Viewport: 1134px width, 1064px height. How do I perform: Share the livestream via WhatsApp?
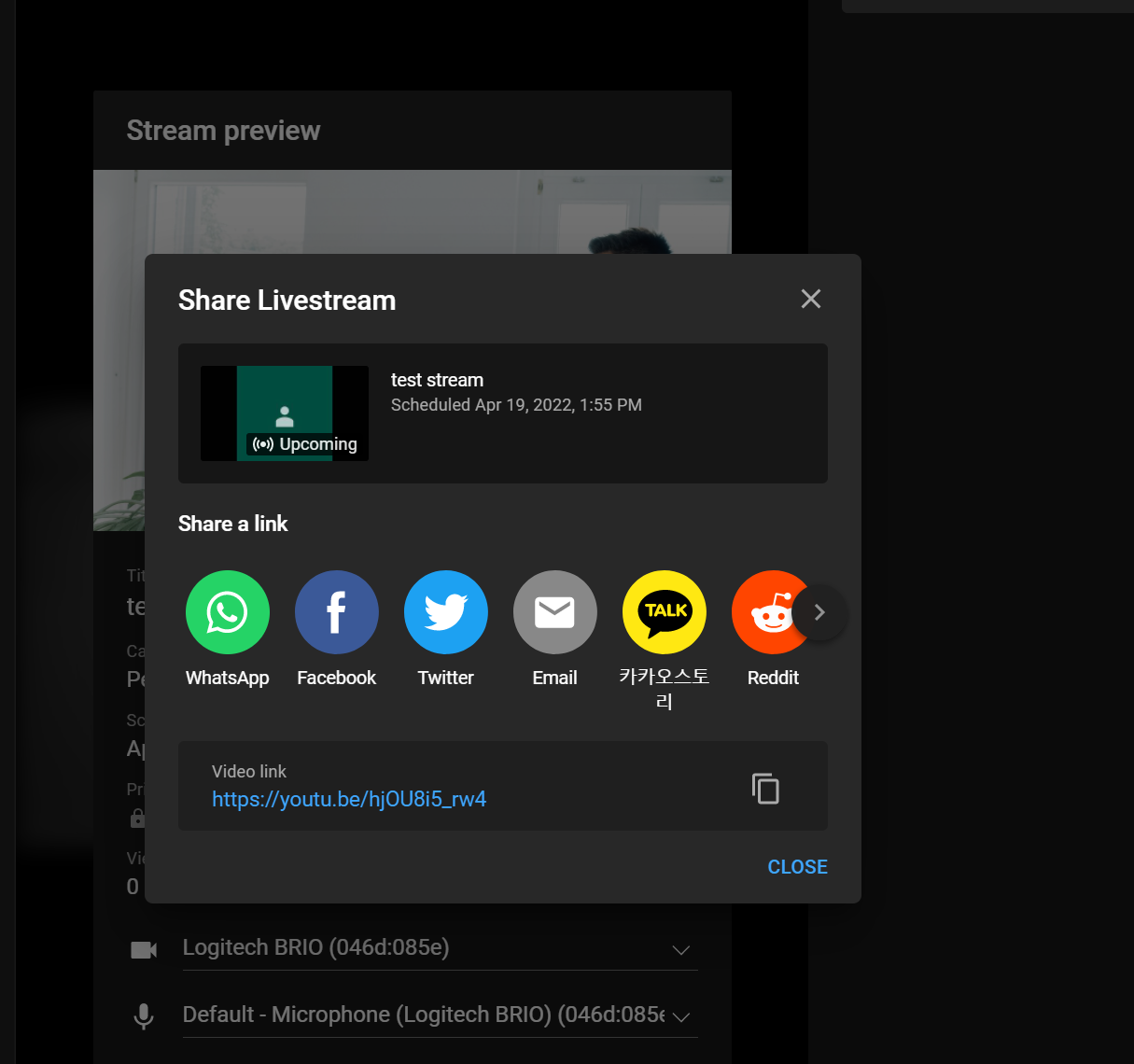[227, 612]
